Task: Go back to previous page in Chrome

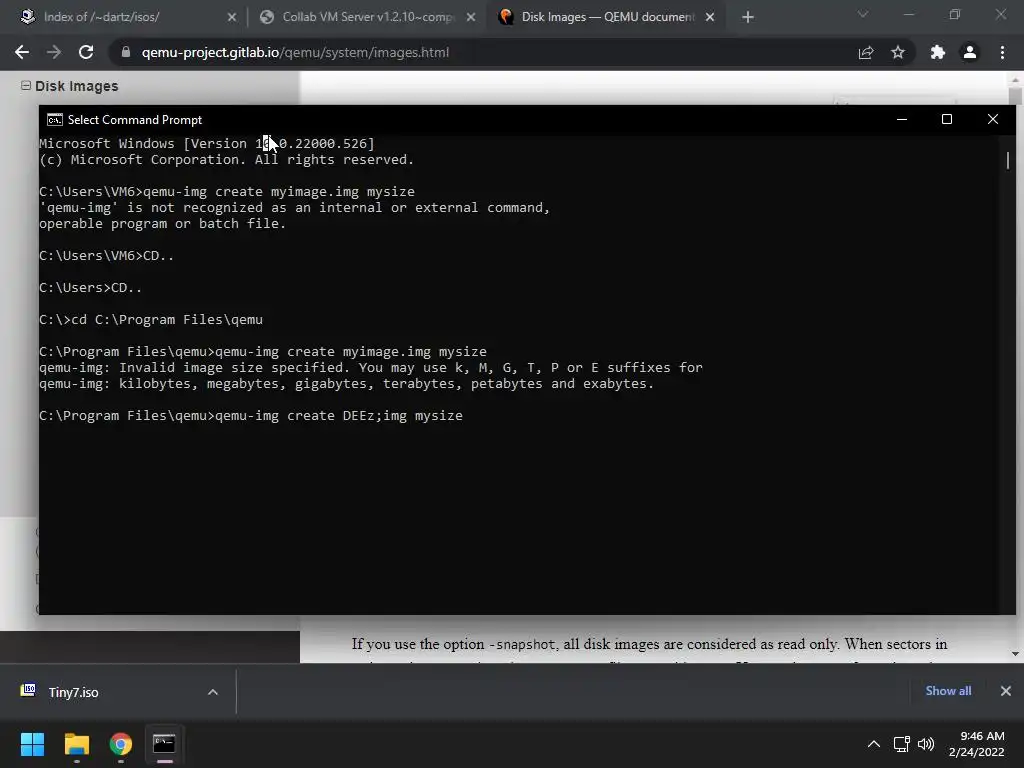Action: tap(22, 52)
